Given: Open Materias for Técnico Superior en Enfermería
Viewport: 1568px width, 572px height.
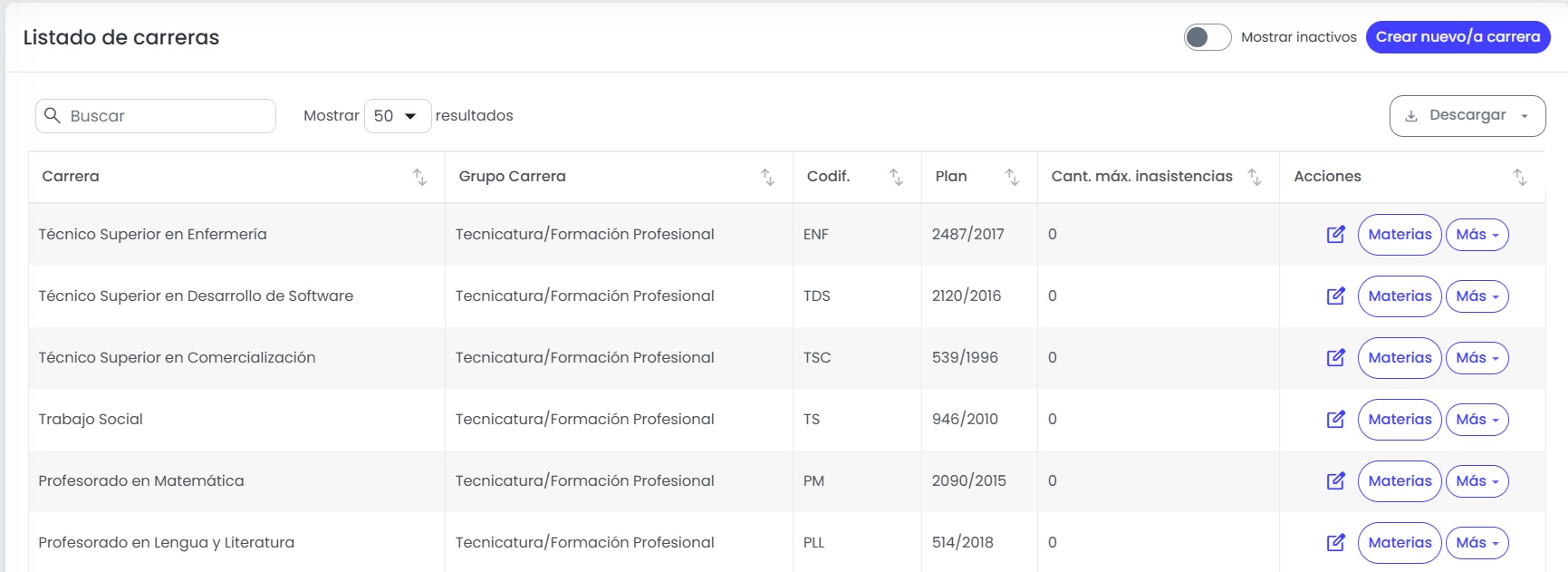Looking at the screenshot, I should [x=1400, y=235].
